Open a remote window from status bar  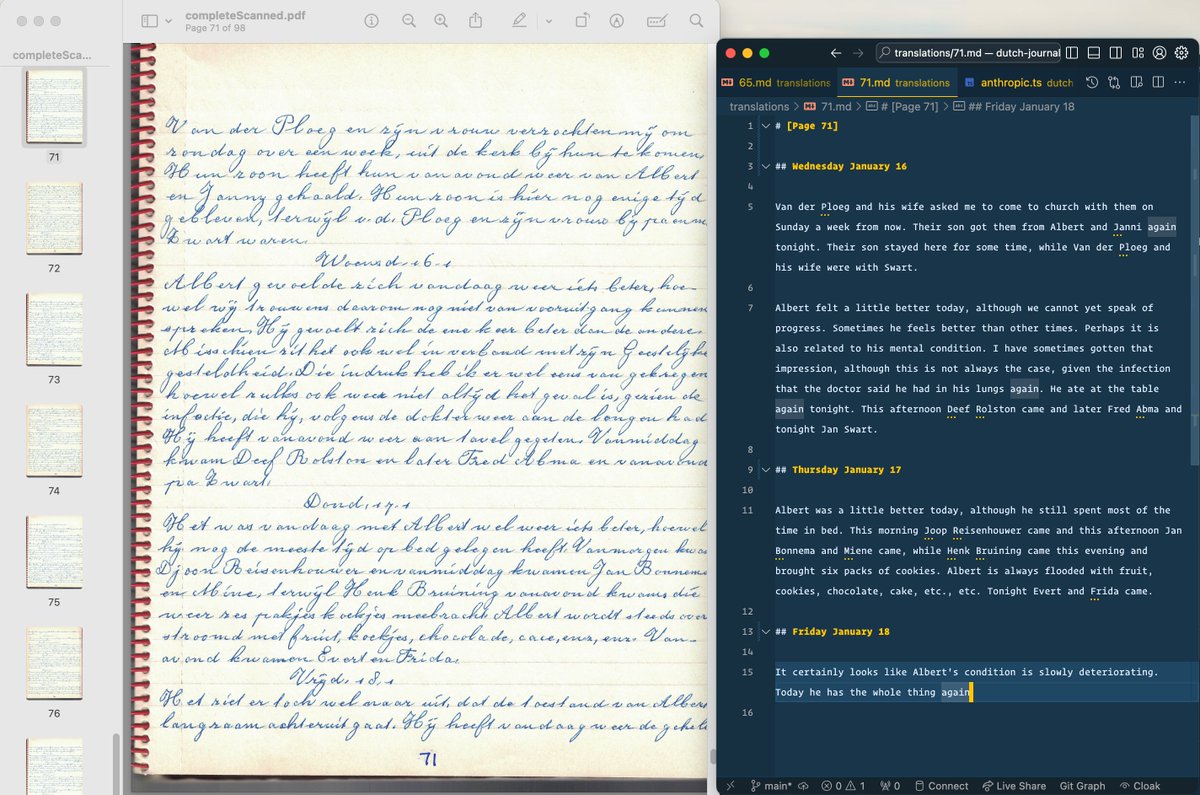(x=729, y=786)
